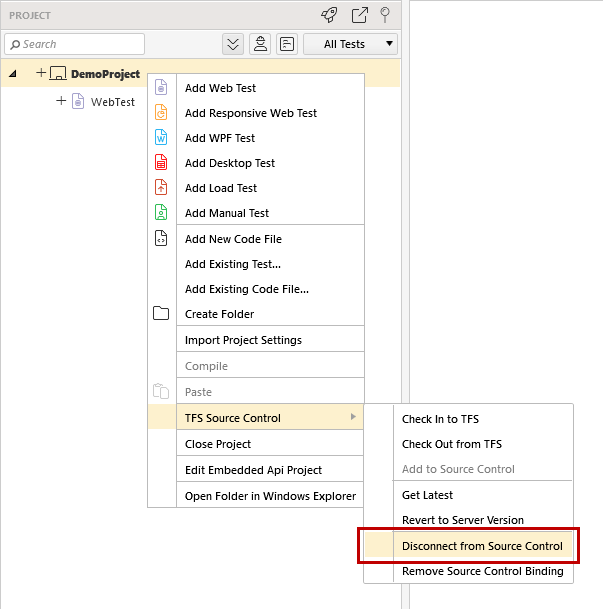The image size is (603, 609).
Task: Click the New Code File icon
Action: click(161, 238)
